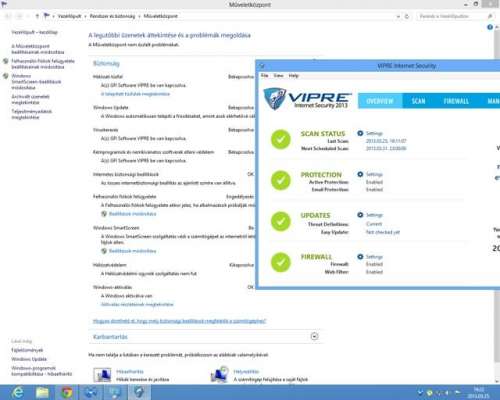Click Beállítások módosítása under Felhasználói fiókok felügyelete
Image resolution: width=500 pixels, height=400 pixels.
(132, 214)
